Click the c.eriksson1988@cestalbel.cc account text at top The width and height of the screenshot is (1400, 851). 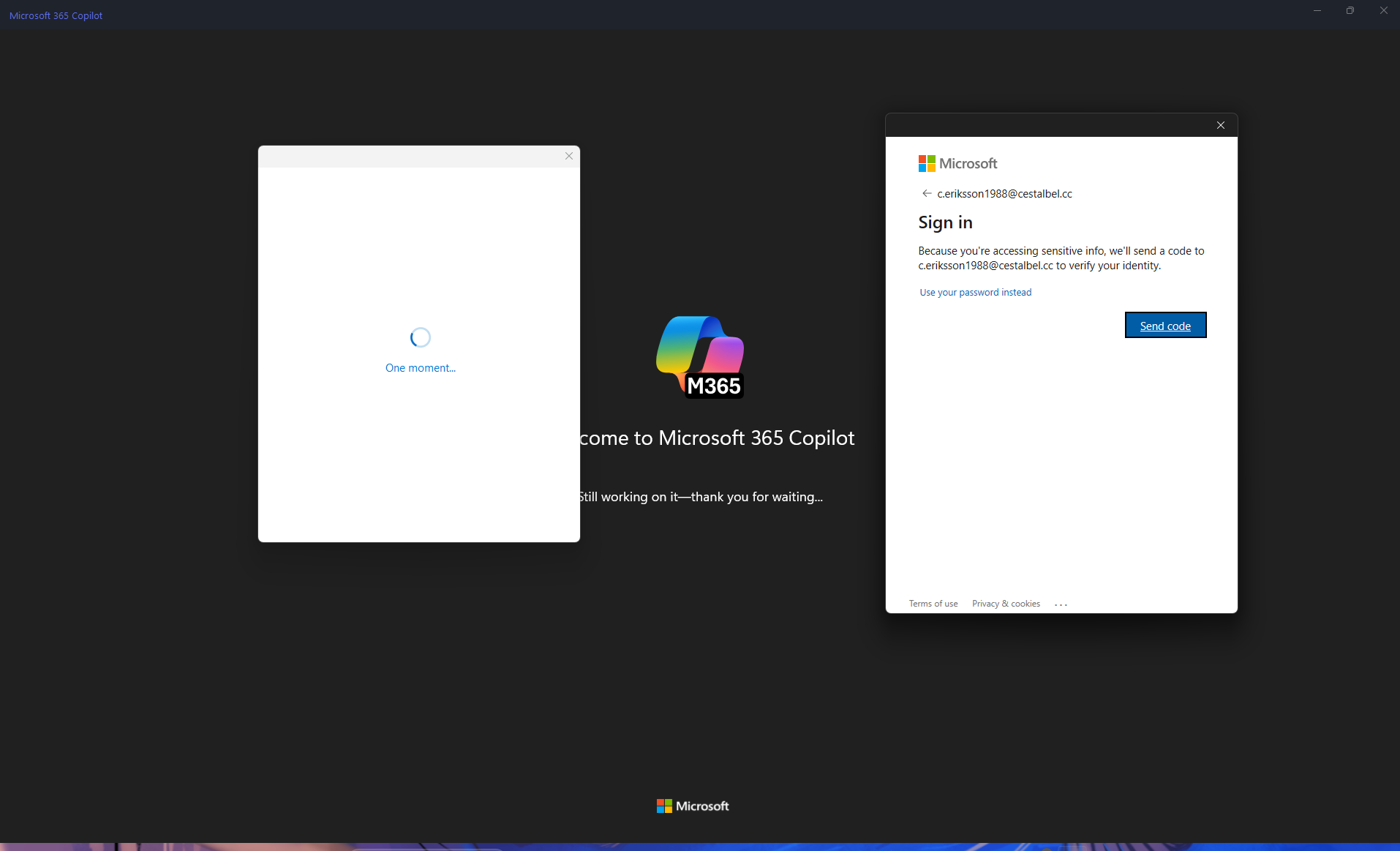pos(1004,194)
